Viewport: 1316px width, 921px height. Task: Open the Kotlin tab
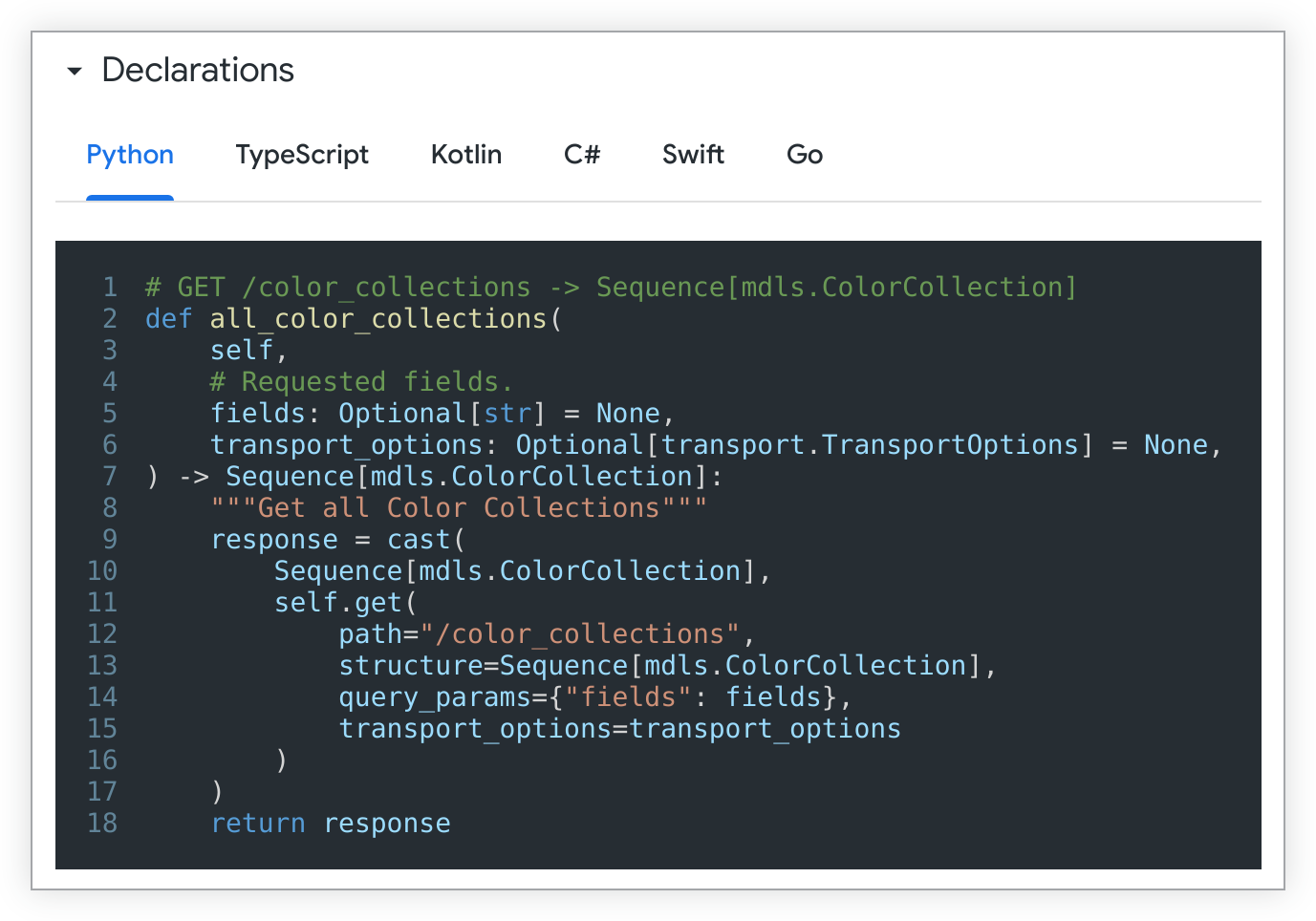(466, 155)
